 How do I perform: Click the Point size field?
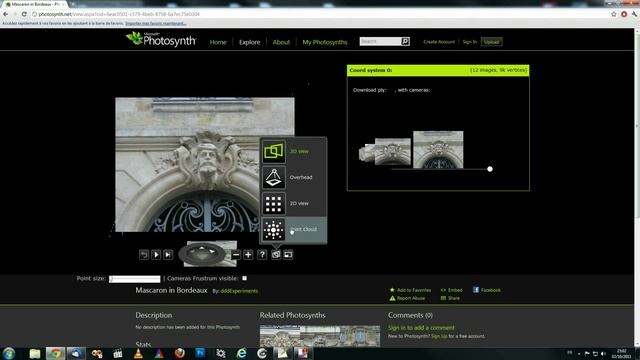(x=134, y=279)
